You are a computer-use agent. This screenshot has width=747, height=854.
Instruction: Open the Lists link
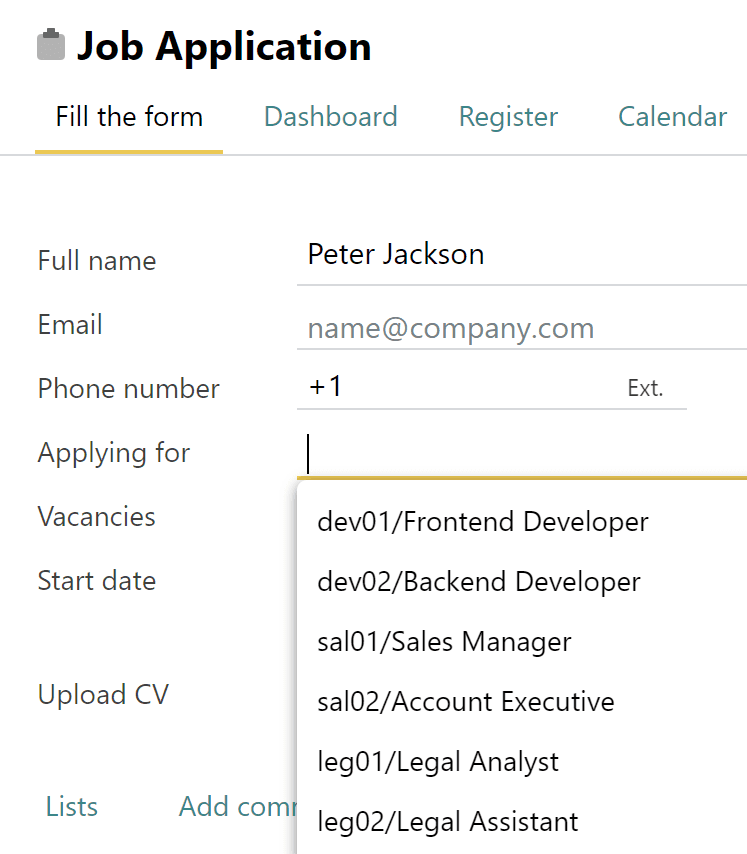click(71, 806)
